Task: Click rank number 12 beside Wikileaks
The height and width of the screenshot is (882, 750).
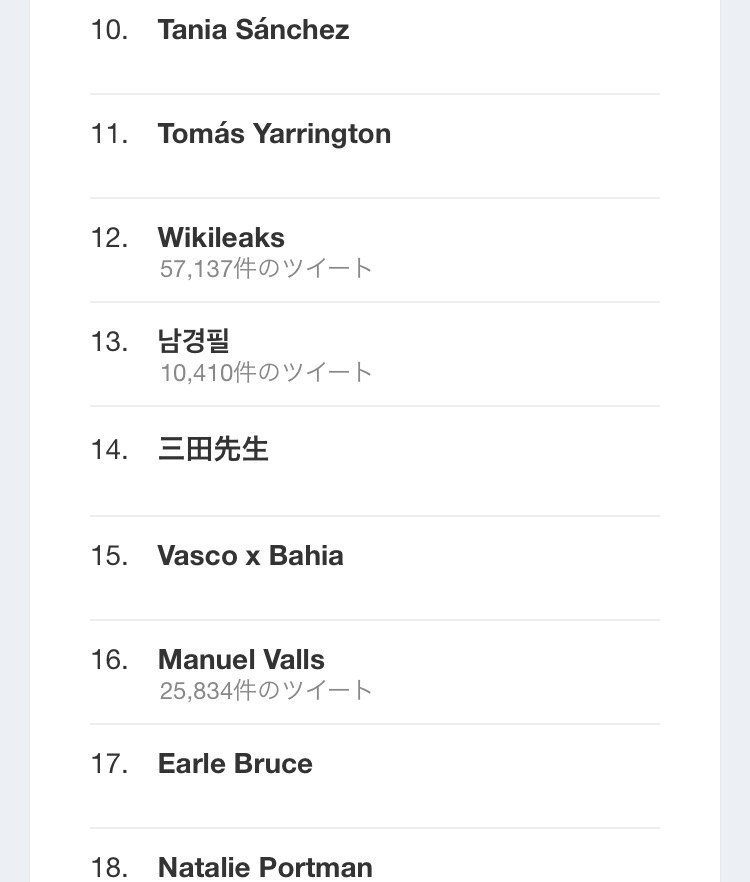Action: click(x=109, y=238)
